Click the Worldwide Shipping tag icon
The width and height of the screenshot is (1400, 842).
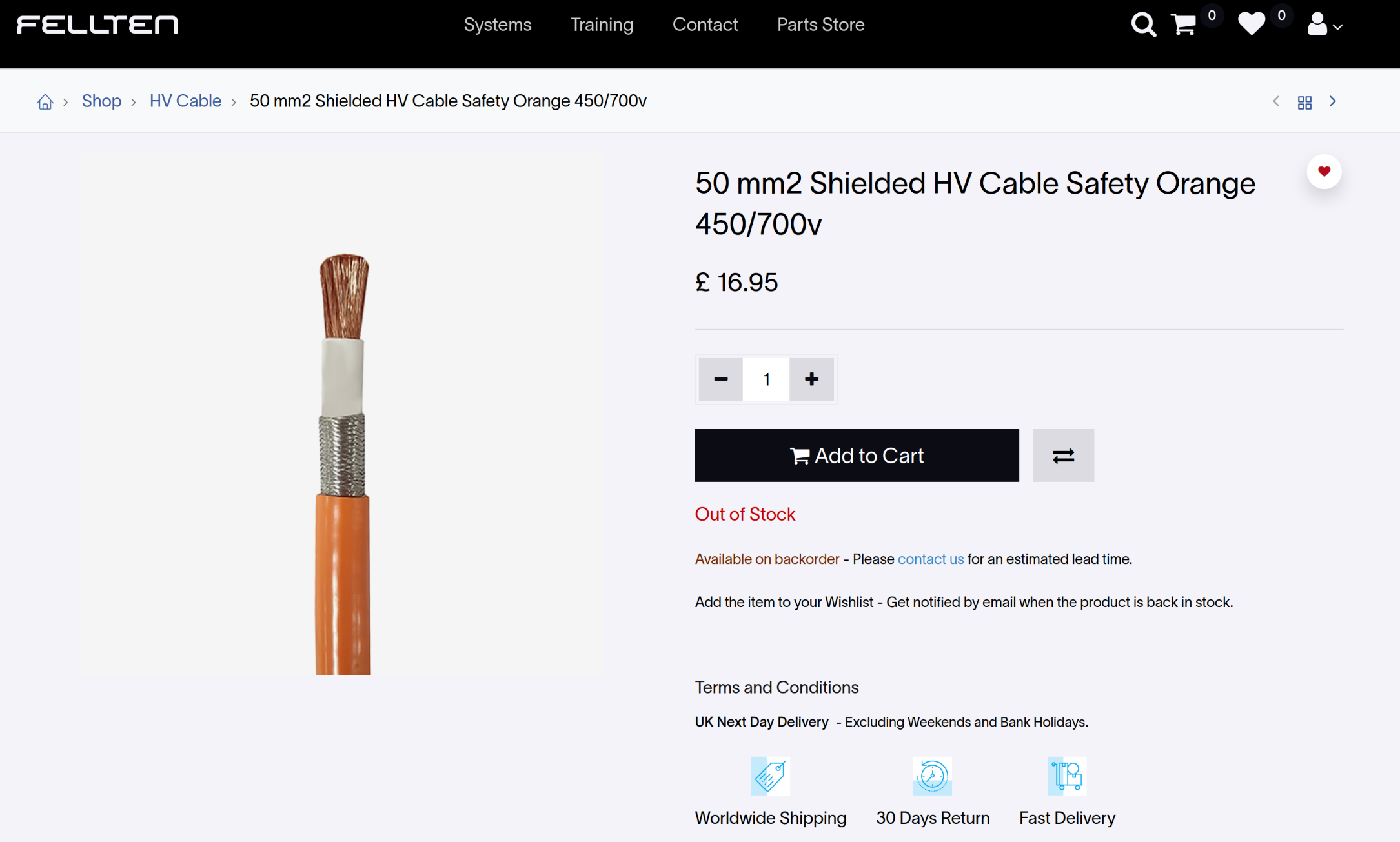770,776
